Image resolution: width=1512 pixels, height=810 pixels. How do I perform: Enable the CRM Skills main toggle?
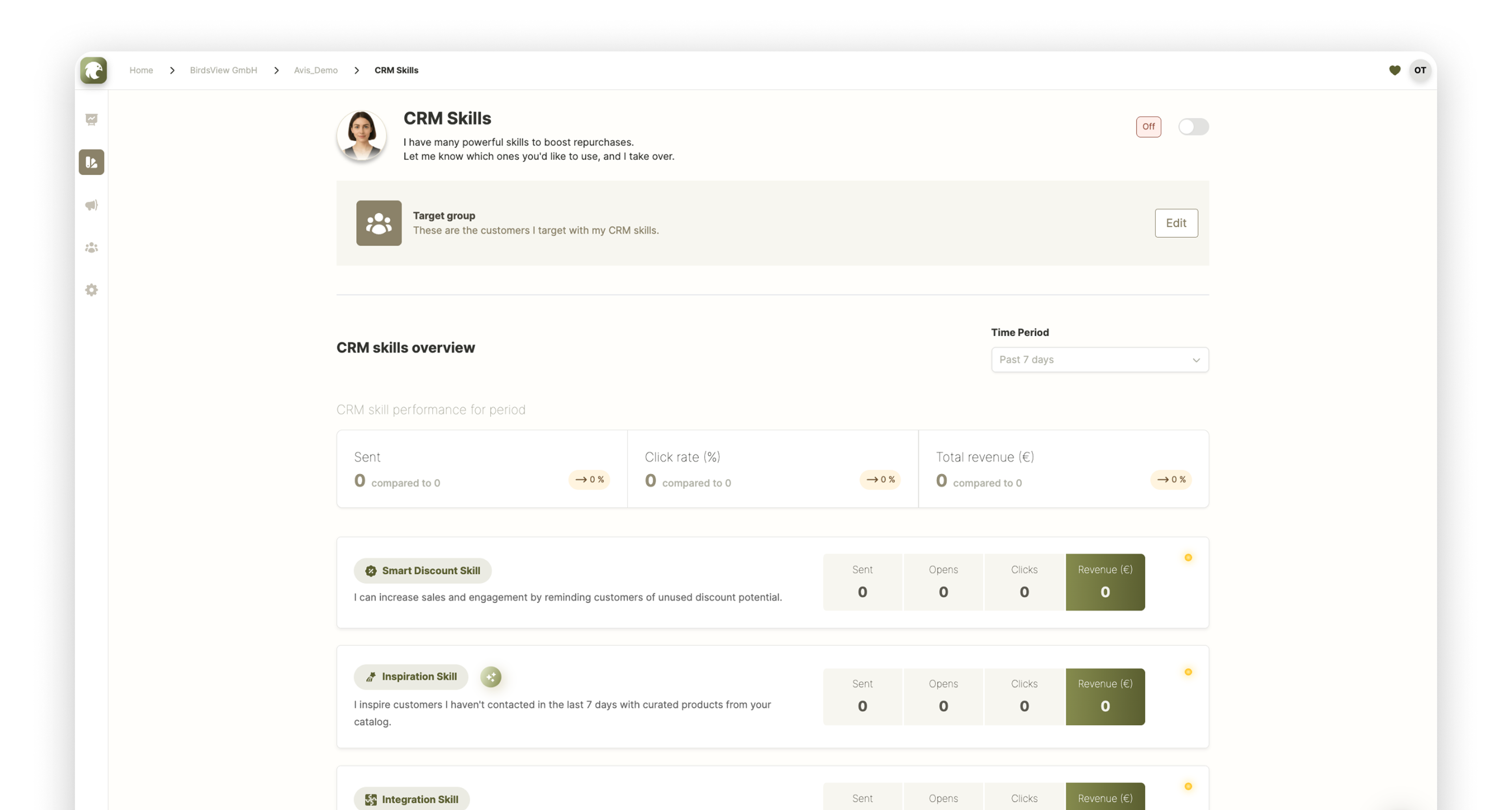click(x=1193, y=127)
